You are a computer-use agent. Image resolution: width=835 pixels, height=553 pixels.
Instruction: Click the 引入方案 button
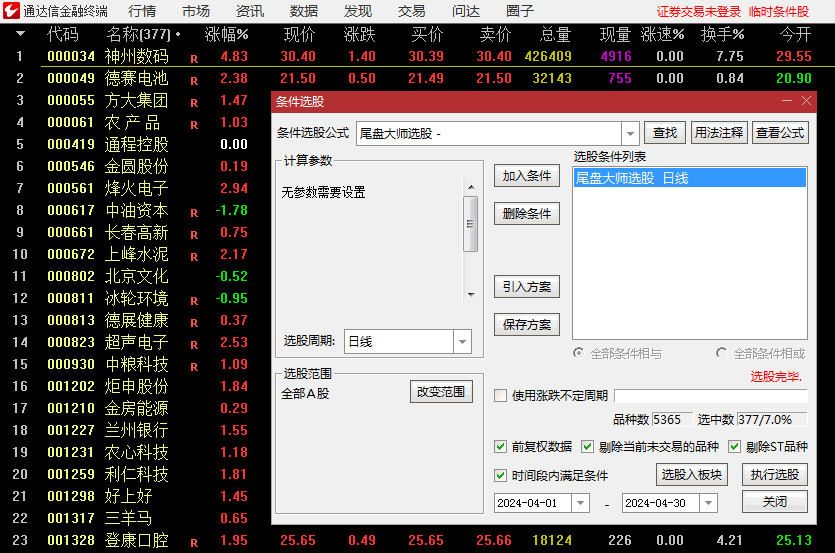click(527, 287)
